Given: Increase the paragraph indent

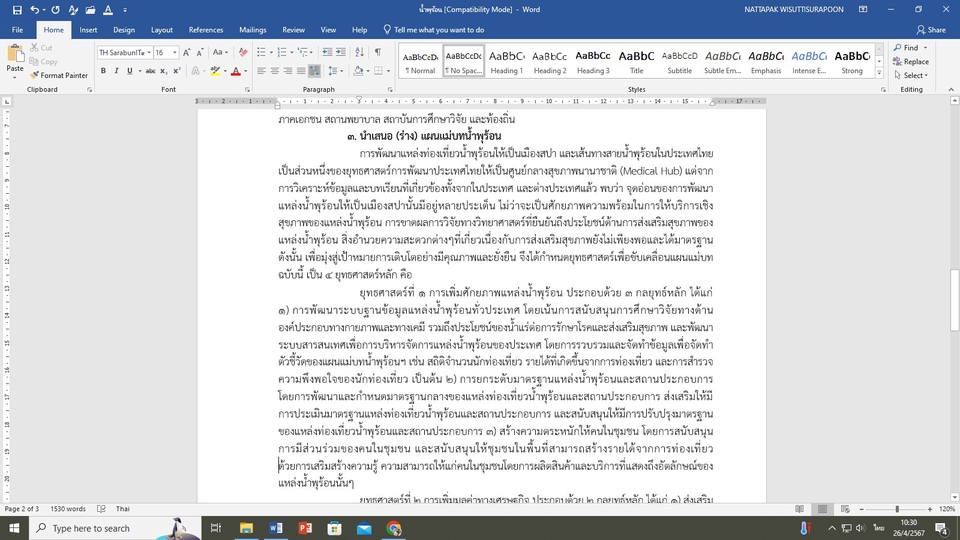Looking at the screenshot, I should [341, 53].
